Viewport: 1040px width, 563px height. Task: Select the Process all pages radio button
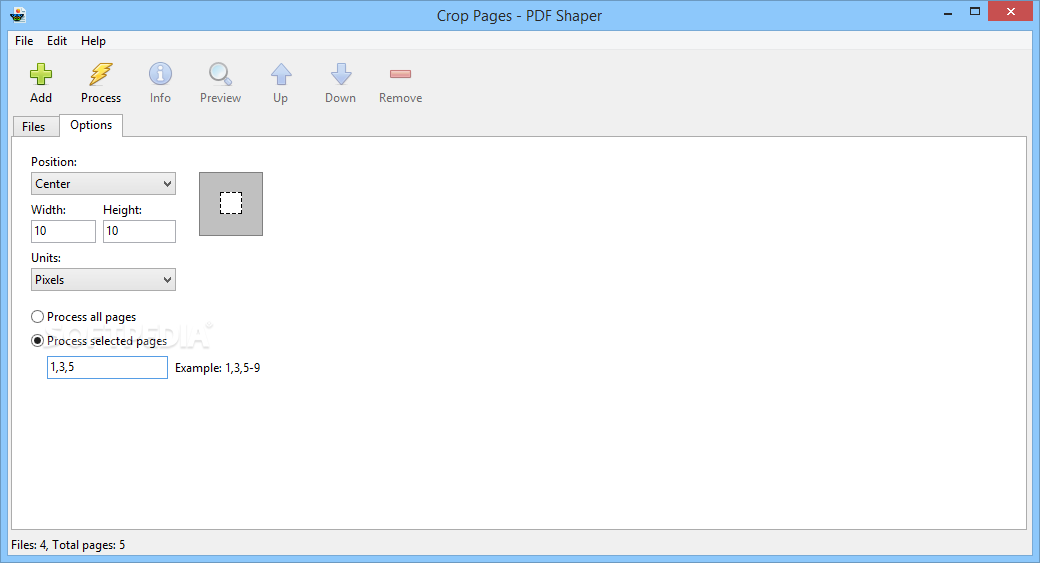(38, 317)
